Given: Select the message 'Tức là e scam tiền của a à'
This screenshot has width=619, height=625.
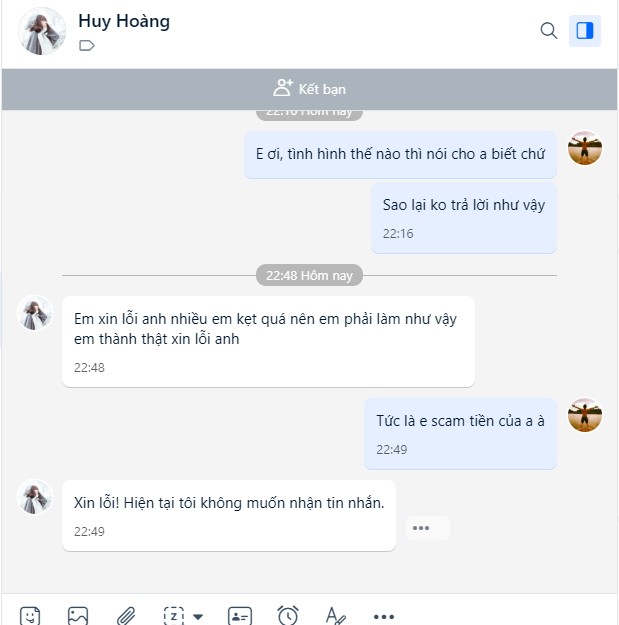Looking at the screenshot, I should click(460, 434).
